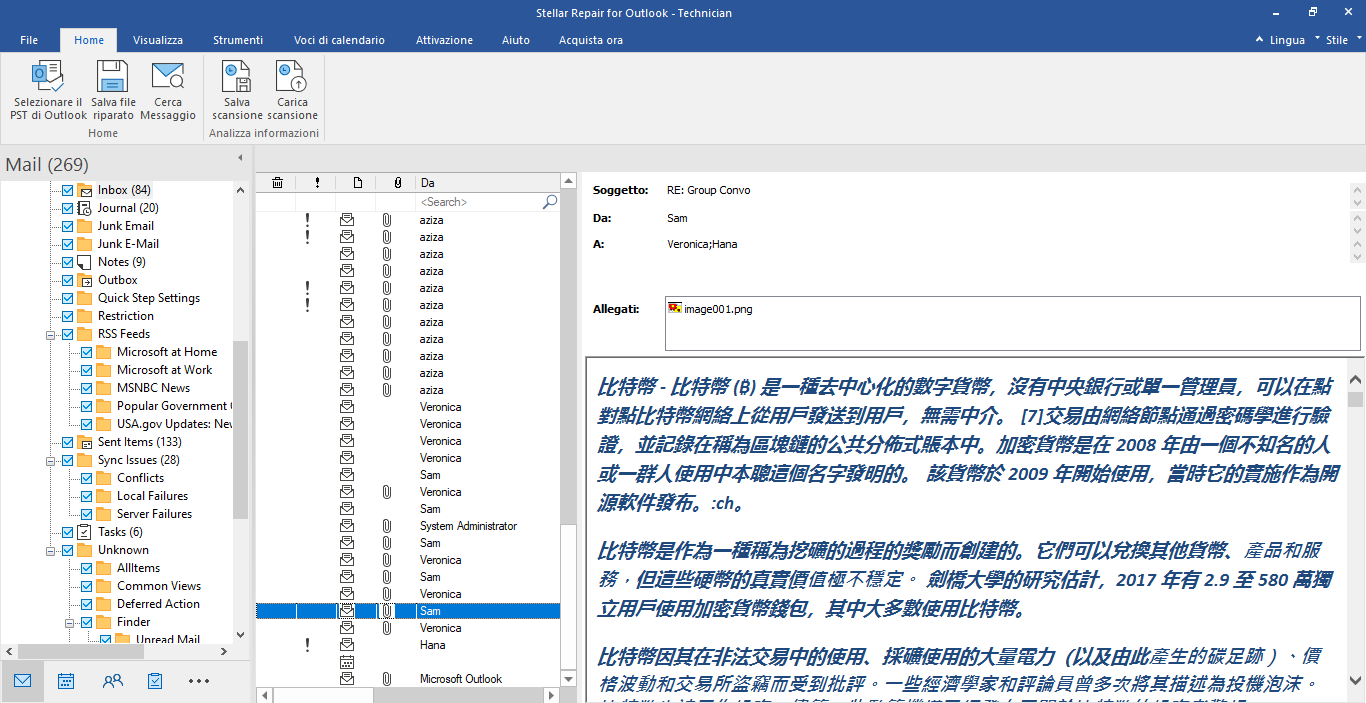1366x703 pixels.
Task: Open the Strumenti tab
Action: coord(238,40)
